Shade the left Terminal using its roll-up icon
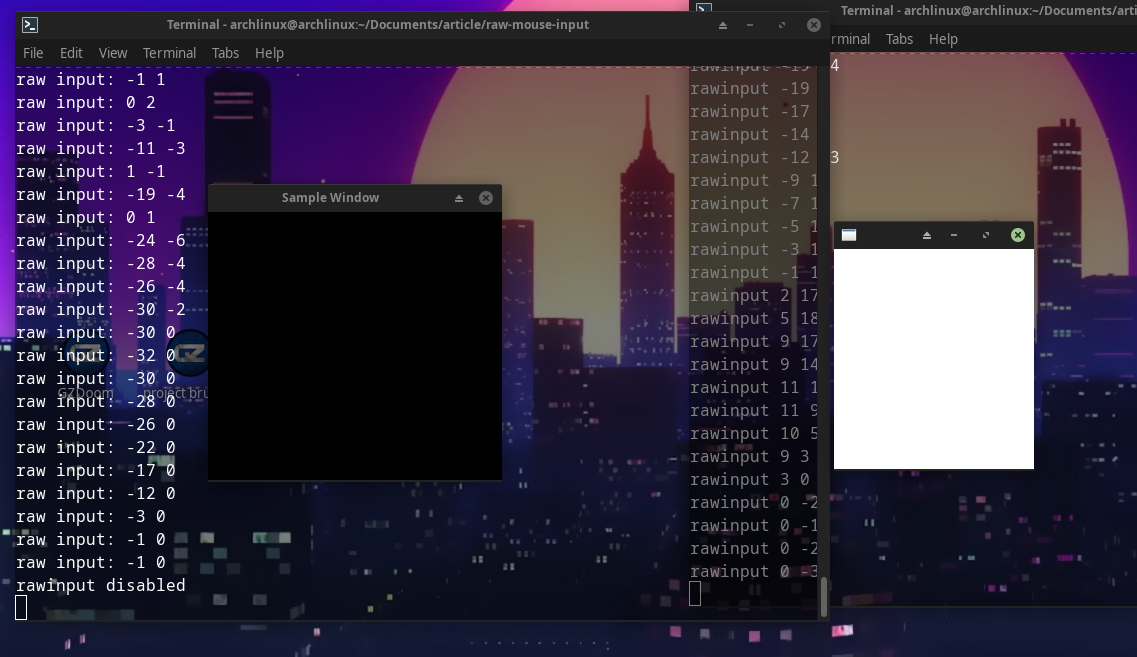1137x657 pixels. pyautogui.click(x=721, y=24)
